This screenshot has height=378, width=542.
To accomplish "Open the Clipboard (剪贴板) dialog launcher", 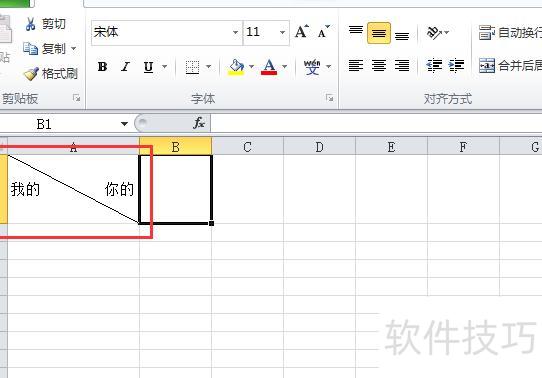I will click(x=76, y=98).
